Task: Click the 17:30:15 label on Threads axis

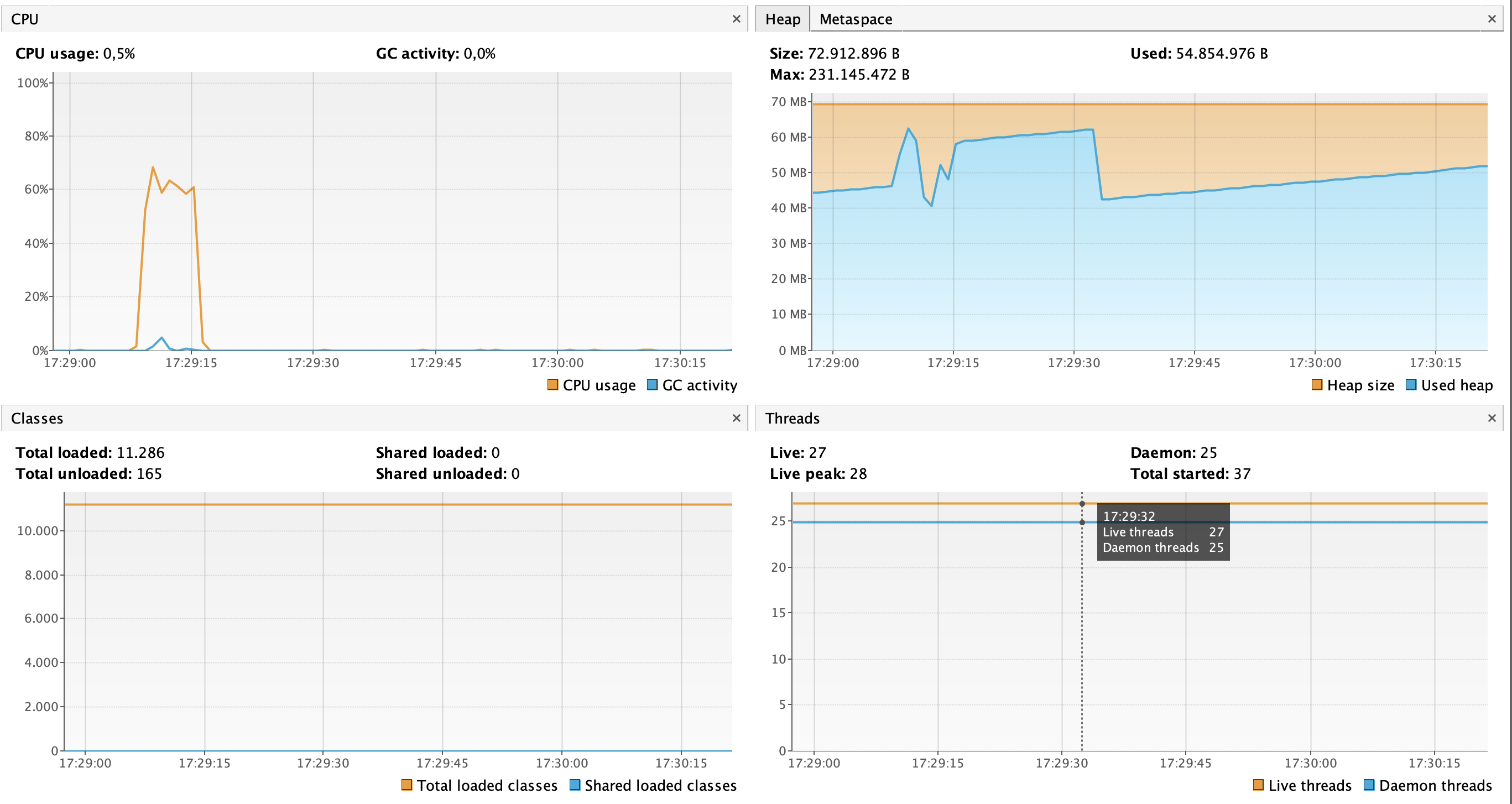Action: tap(1434, 763)
